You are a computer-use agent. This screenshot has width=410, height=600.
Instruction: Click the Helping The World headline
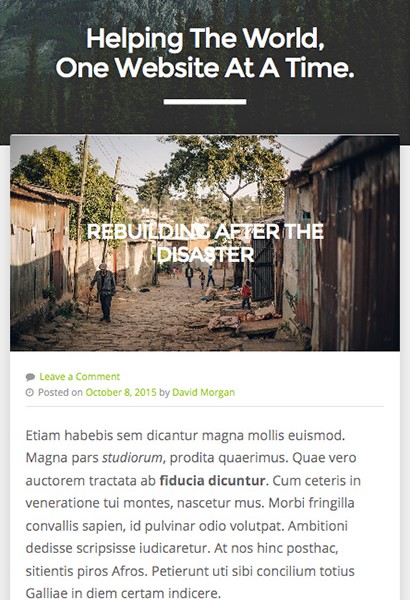click(205, 39)
